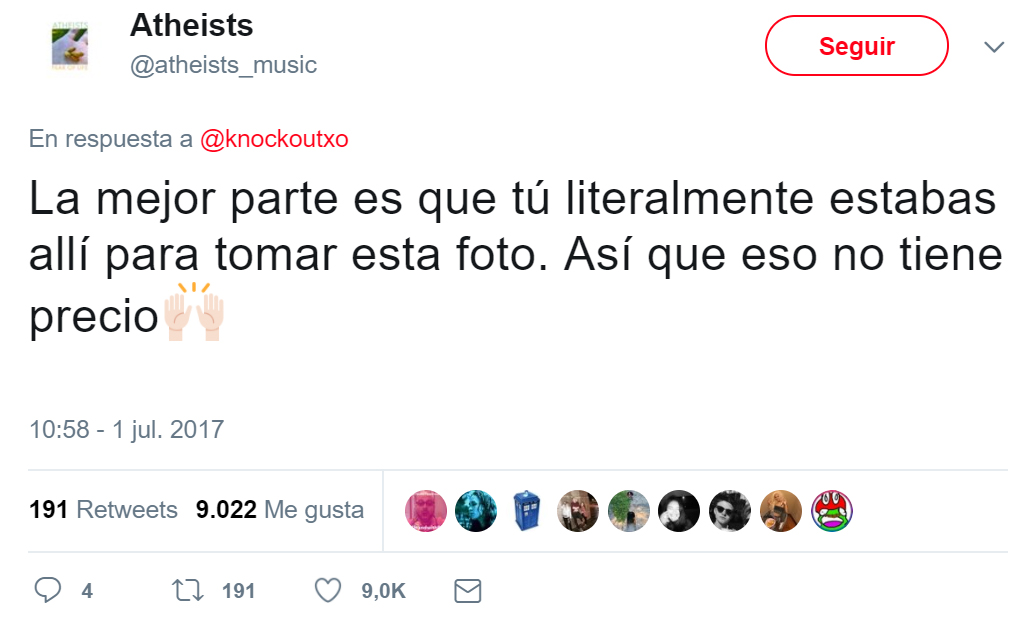The image size is (1032, 633).
Task: Expand tweet options chevron next to Seguir
Action: [994, 47]
